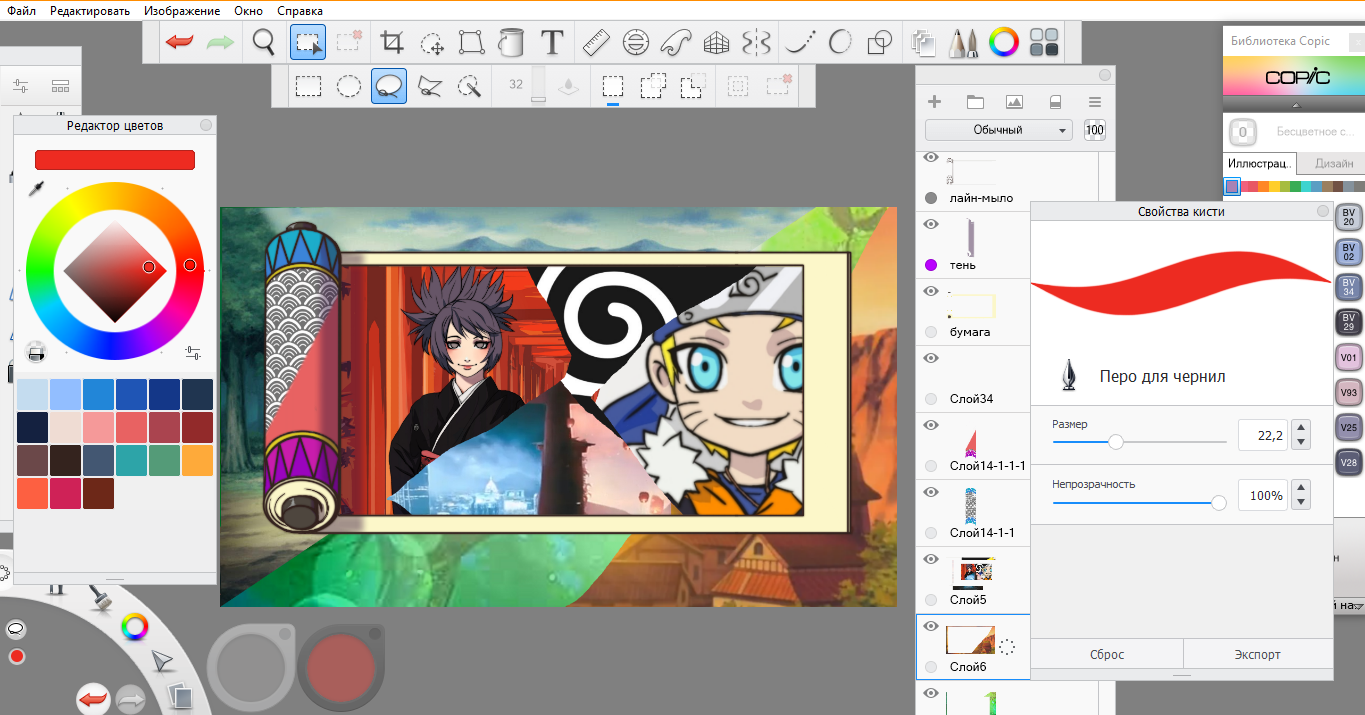Select the Crop tool in toolbar

point(392,42)
